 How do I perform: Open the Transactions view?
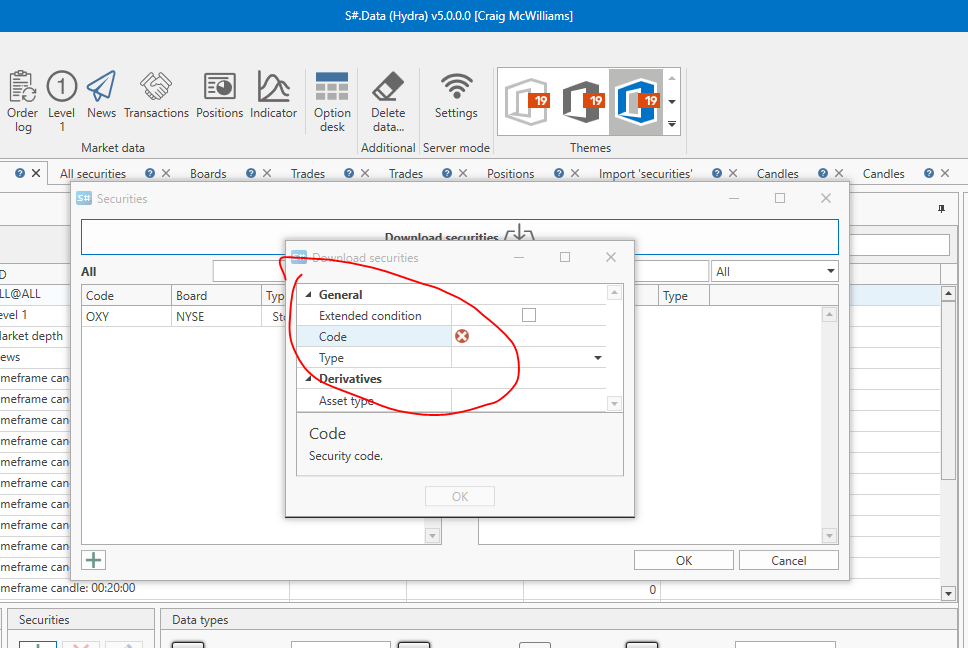pos(156,95)
